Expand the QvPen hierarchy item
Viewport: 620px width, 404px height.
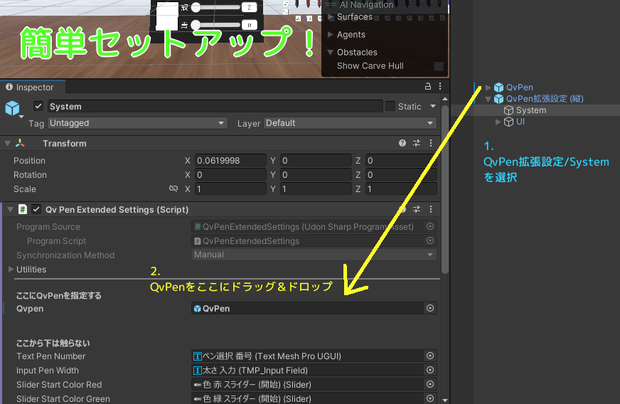click(x=488, y=87)
